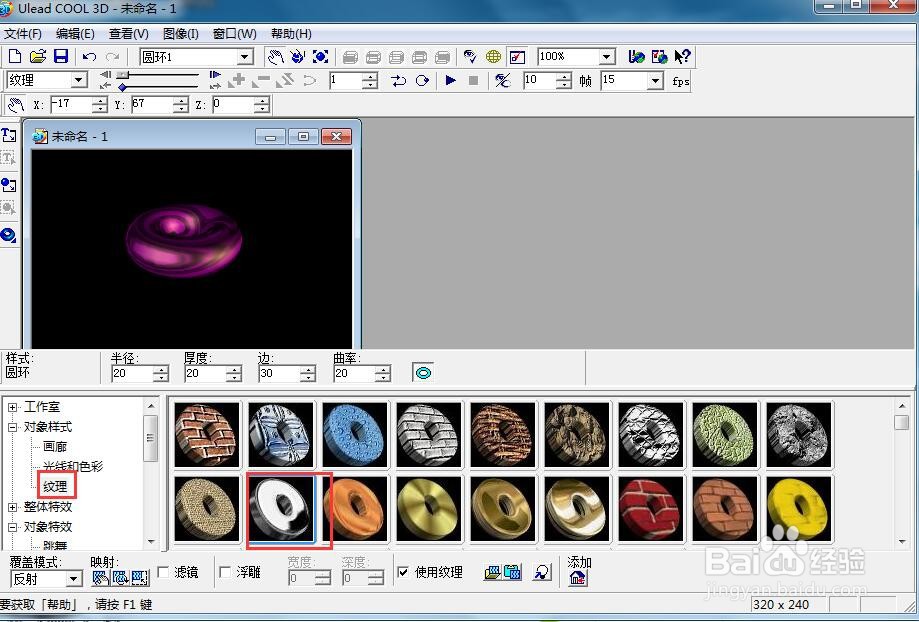This screenshot has height=622, width=919.
Task: Click the ping-pong loop arrows icon
Action: [399, 80]
